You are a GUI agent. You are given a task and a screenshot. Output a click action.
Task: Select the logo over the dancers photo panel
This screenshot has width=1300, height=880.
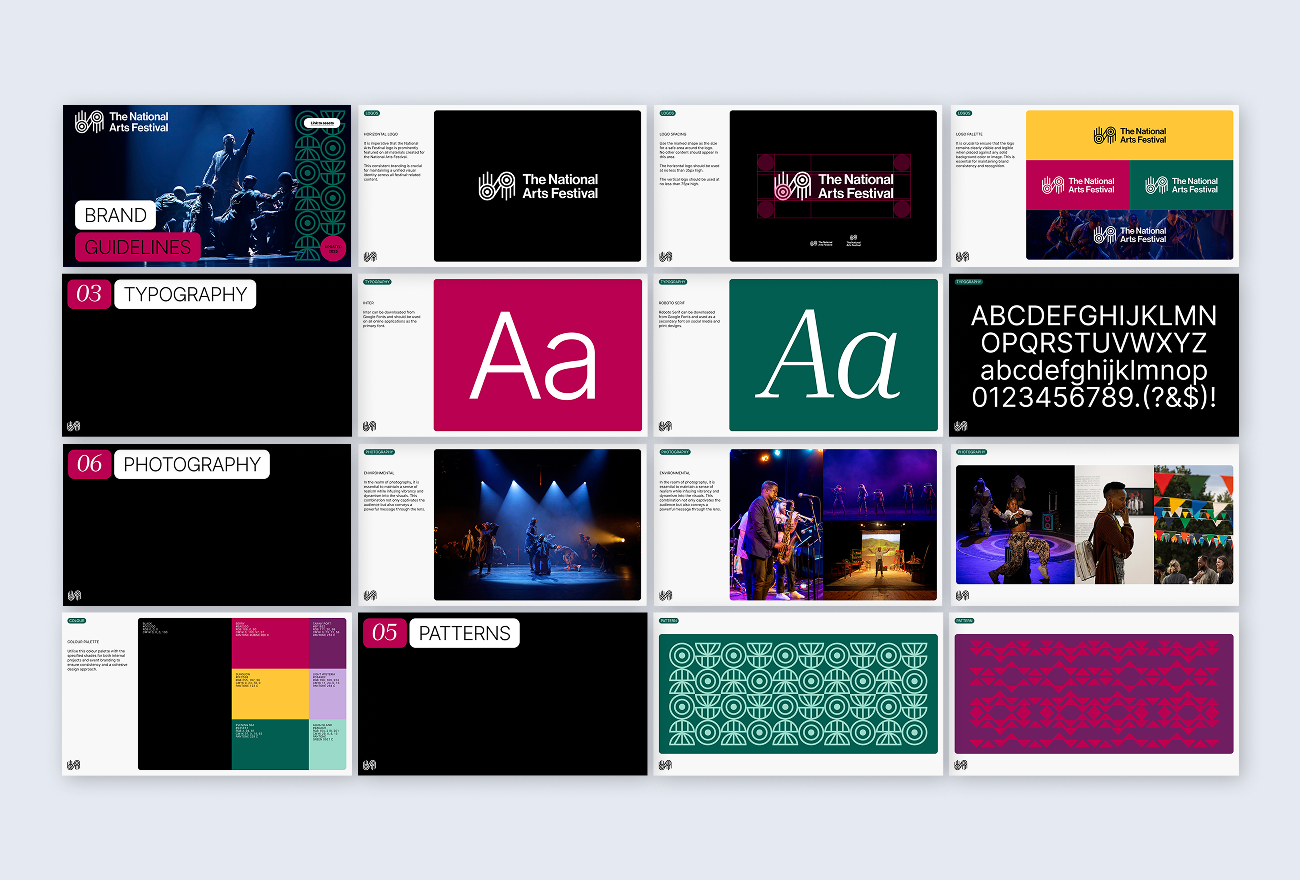pyautogui.click(x=1130, y=235)
